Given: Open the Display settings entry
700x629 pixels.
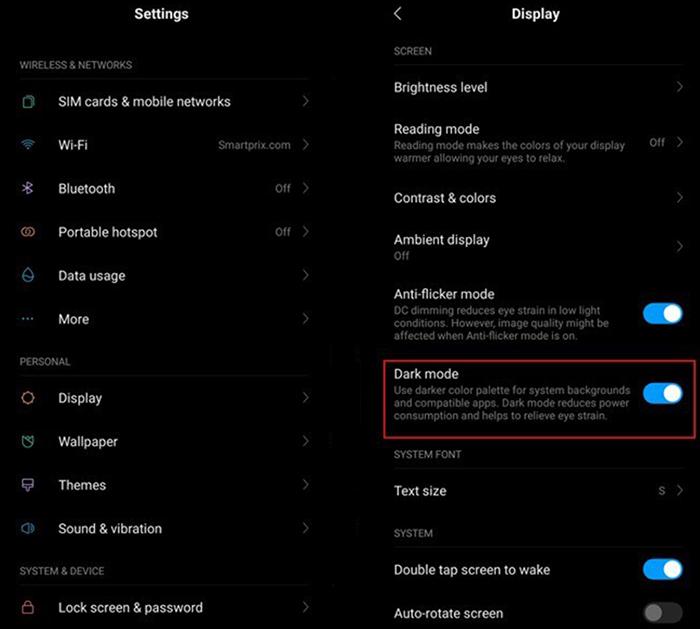Looking at the screenshot, I should pyautogui.click(x=164, y=398).
